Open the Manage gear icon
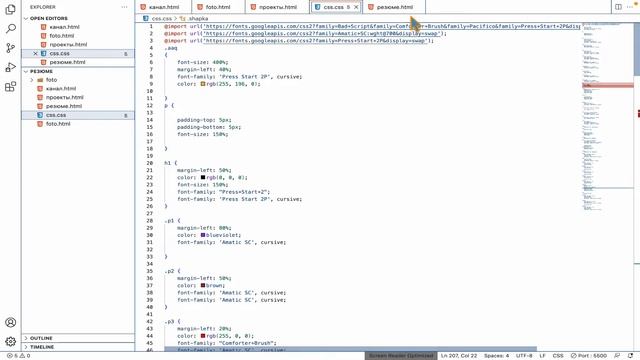The height and width of the screenshot is (360, 640). (11, 341)
